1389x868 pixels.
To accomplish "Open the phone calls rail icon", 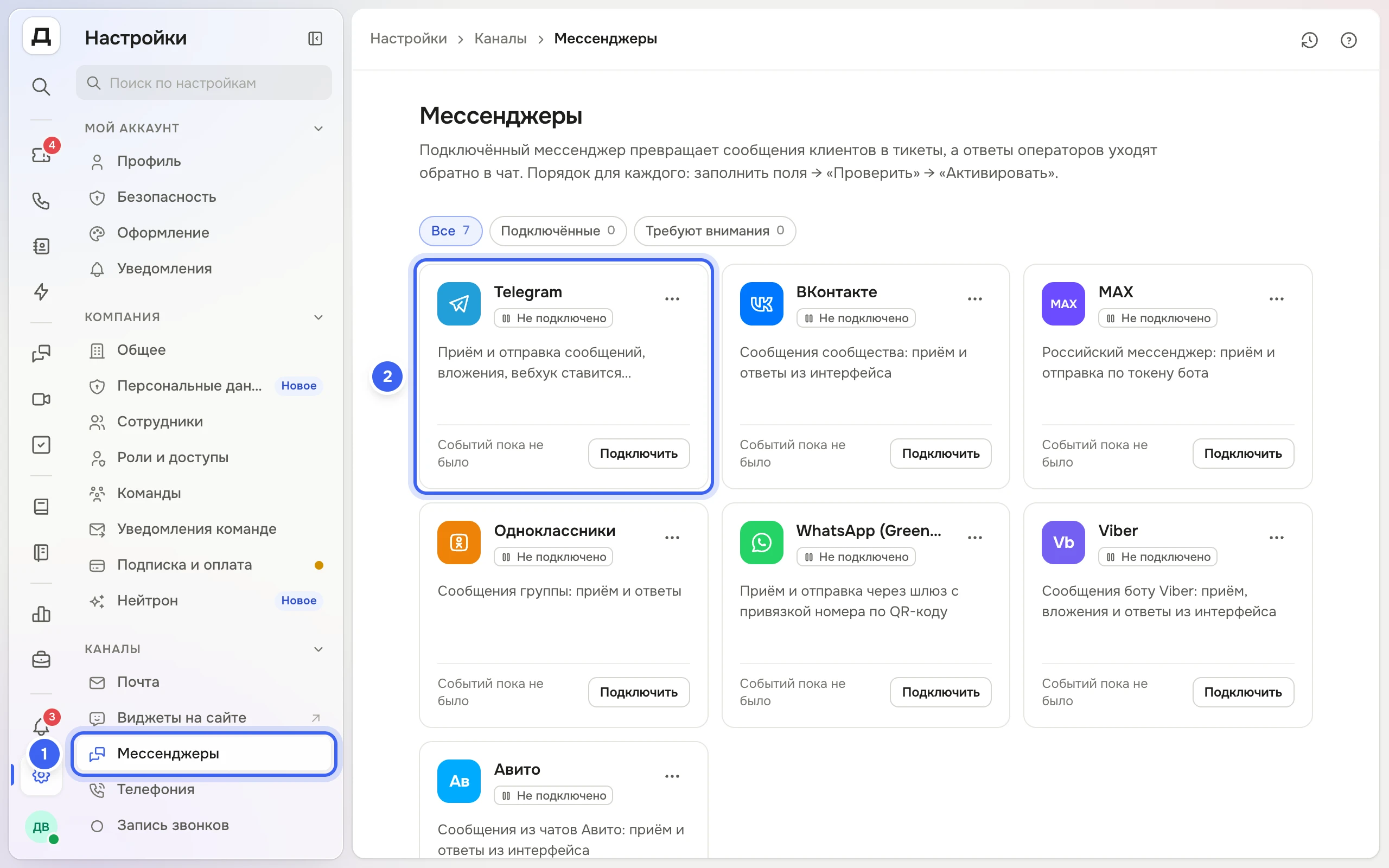I will pos(41,201).
